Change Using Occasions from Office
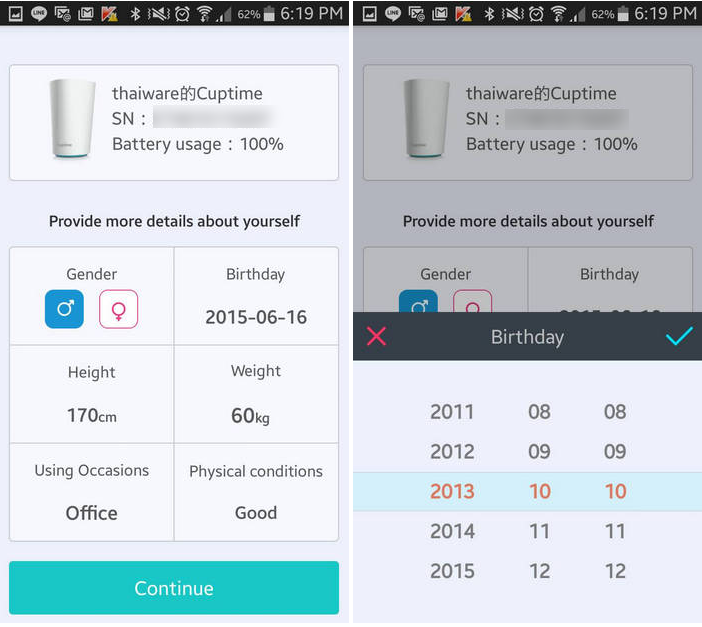The height and width of the screenshot is (627, 702). [x=92, y=492]
